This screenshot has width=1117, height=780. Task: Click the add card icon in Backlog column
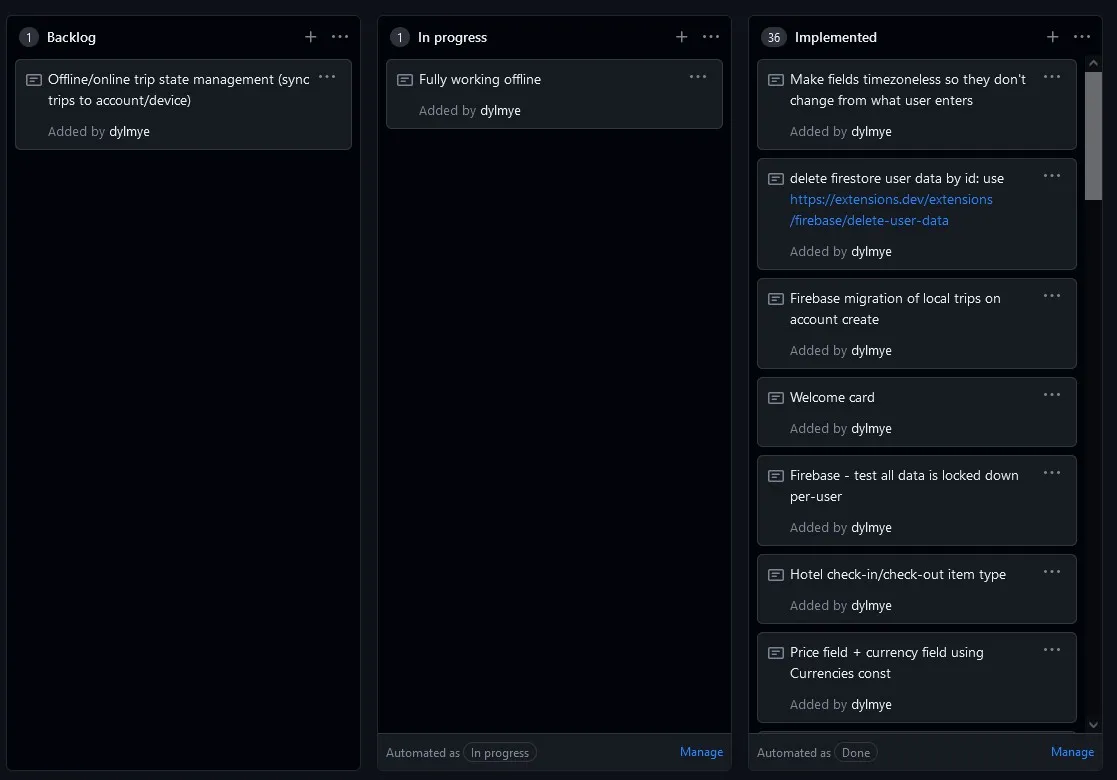310,36
